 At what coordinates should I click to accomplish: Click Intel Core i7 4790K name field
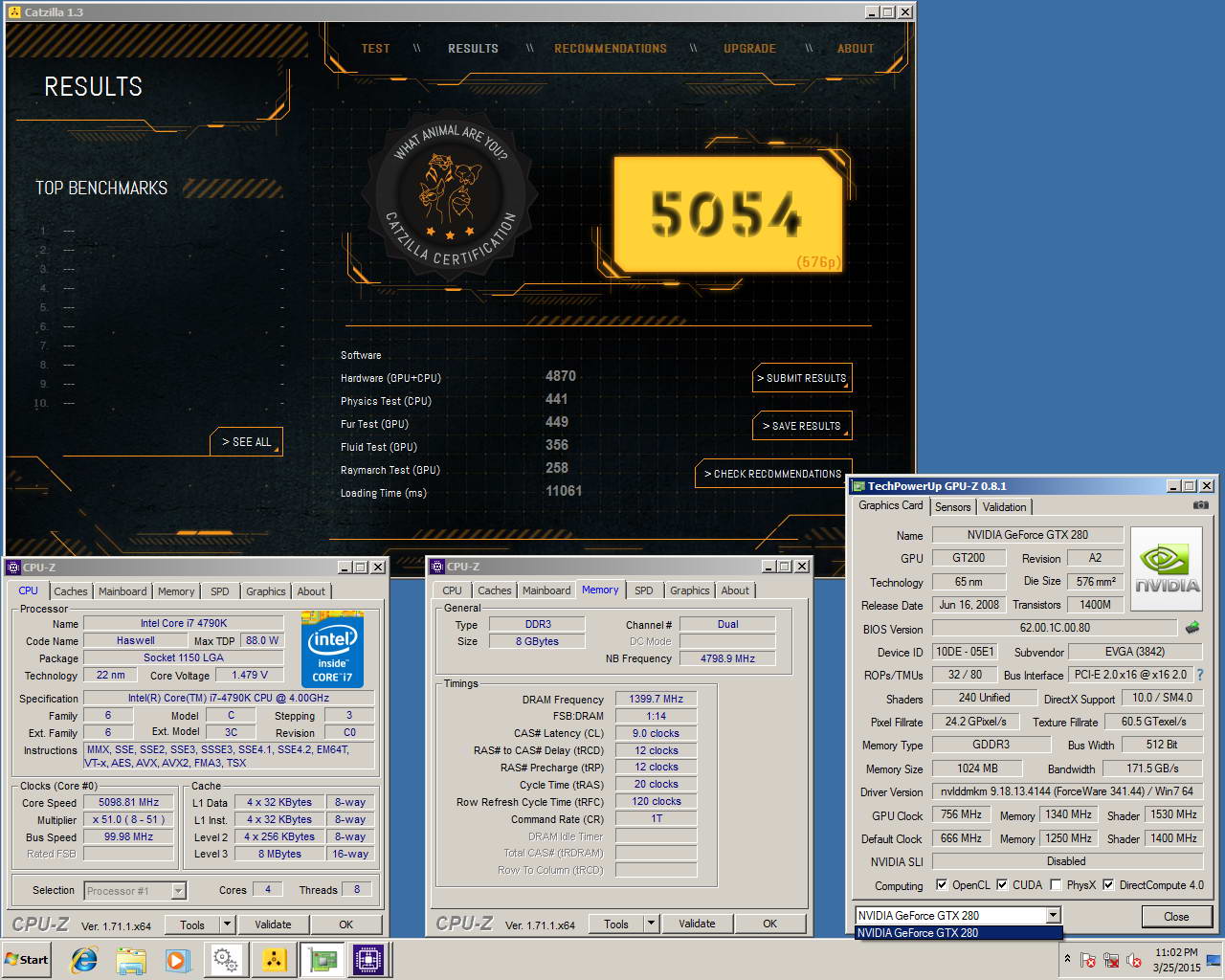coord(184,623)
